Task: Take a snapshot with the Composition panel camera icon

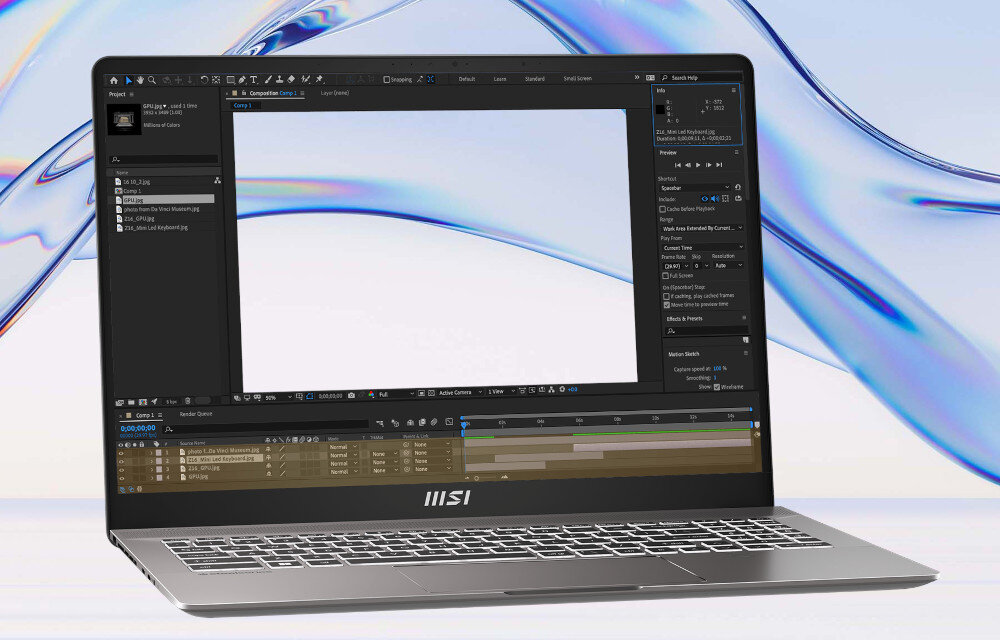Action: point(350,393)
